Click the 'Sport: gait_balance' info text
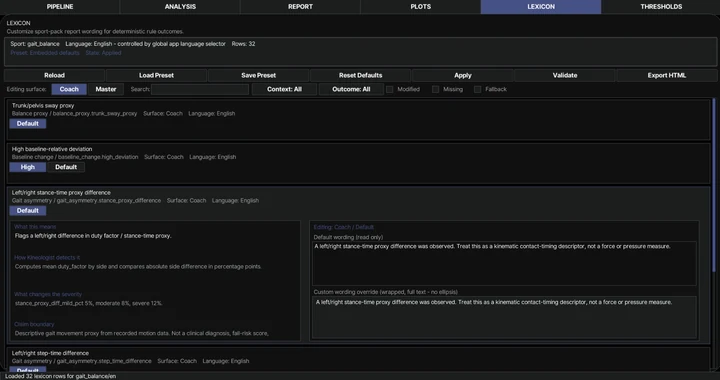Viewport: 720px width, 380px height. point(35,44)
